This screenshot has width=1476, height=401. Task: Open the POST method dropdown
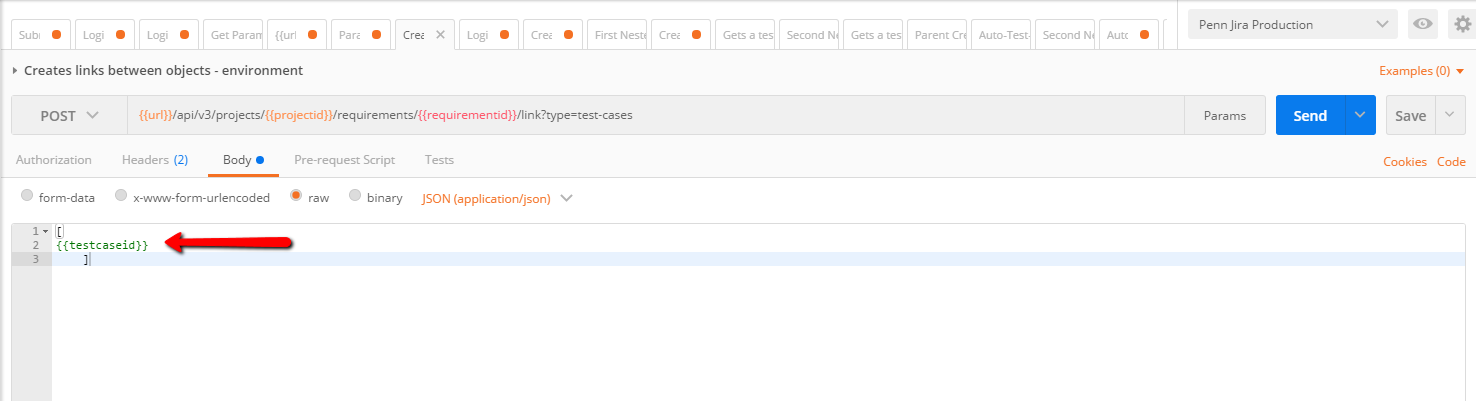click(69, 115)
